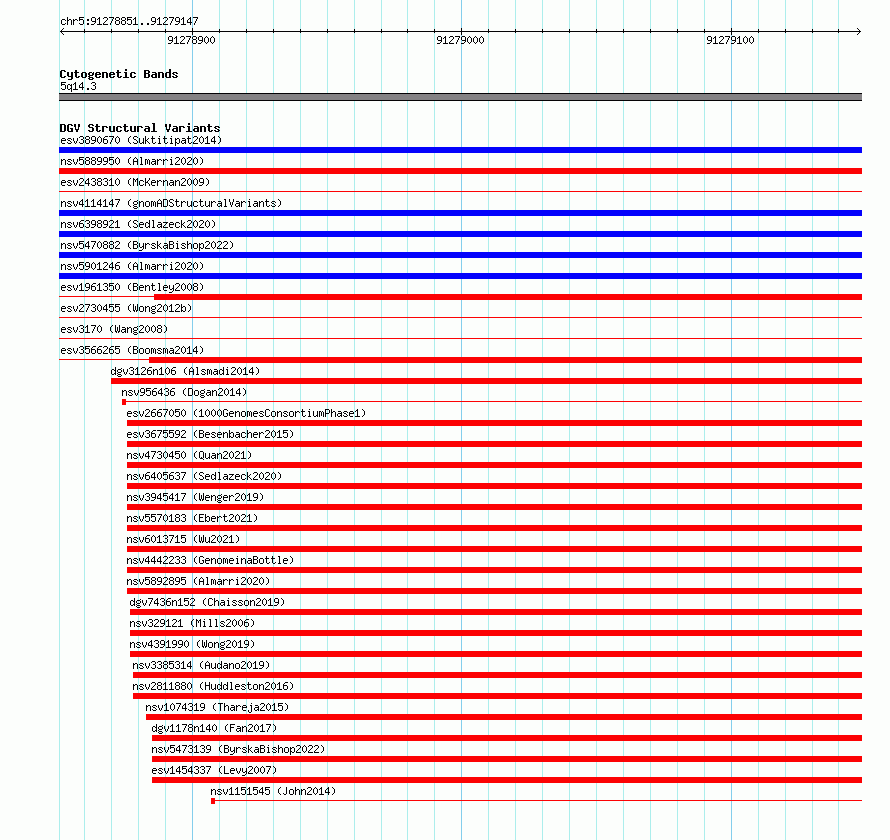This screenshot has height=840, width=890.
Task: Click nsv3385314 (Audano2019) label
Action: click(201, 665)
